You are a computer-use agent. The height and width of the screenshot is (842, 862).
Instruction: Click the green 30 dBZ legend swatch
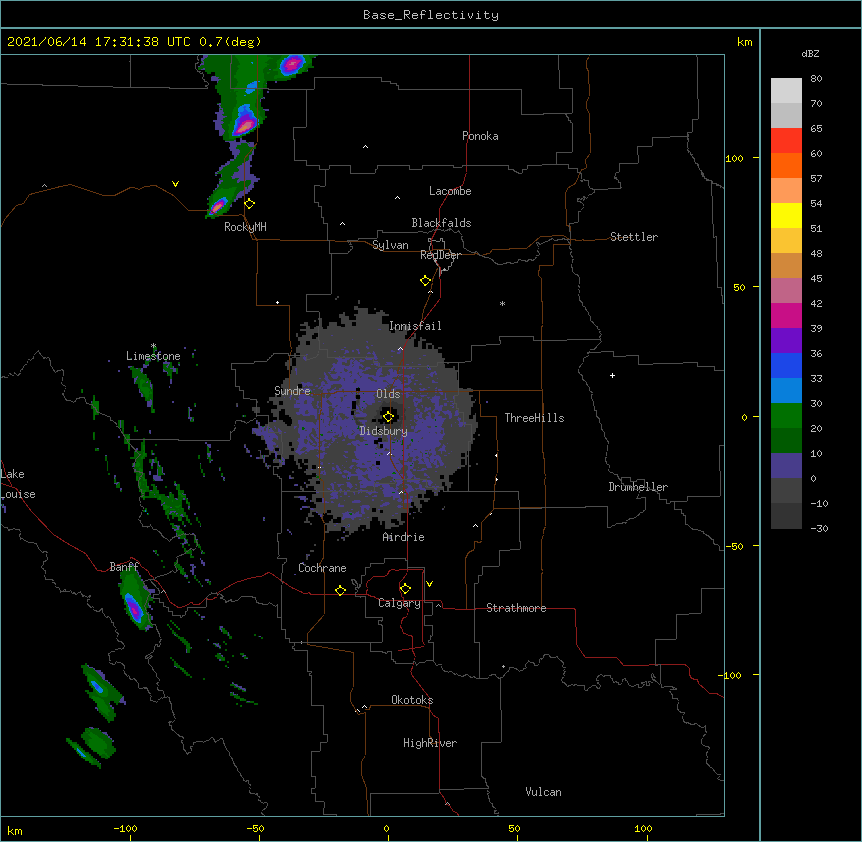pyautogui.click(x=786, y=416)
